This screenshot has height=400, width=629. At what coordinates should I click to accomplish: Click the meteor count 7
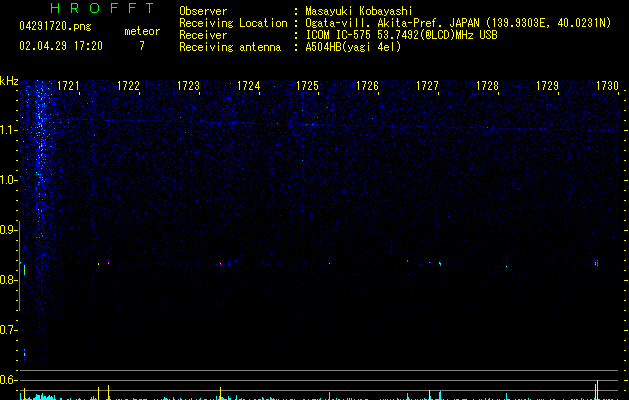click(x=142, y=46)
